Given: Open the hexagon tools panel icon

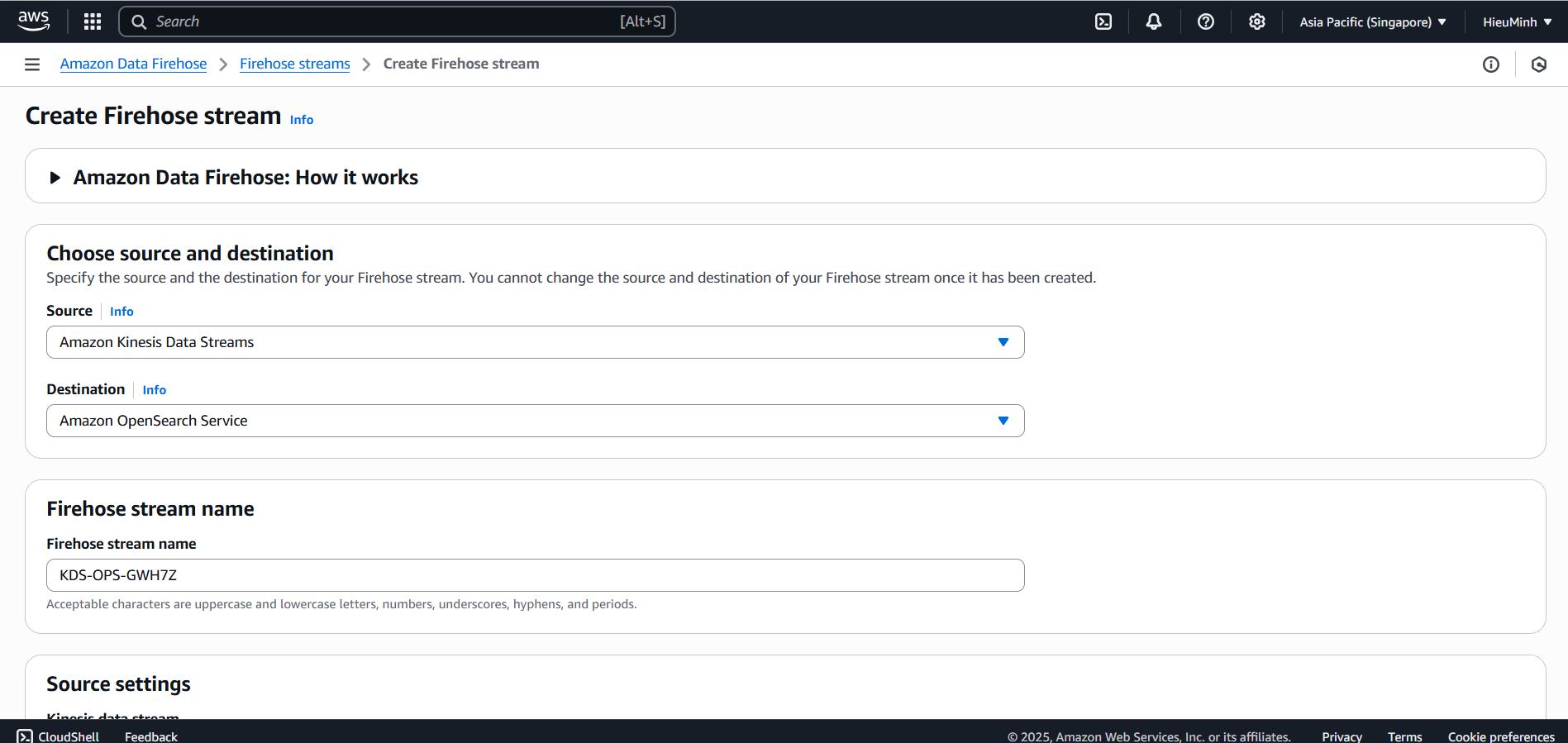Looking at the screenshot, I should coord(1539,64).
